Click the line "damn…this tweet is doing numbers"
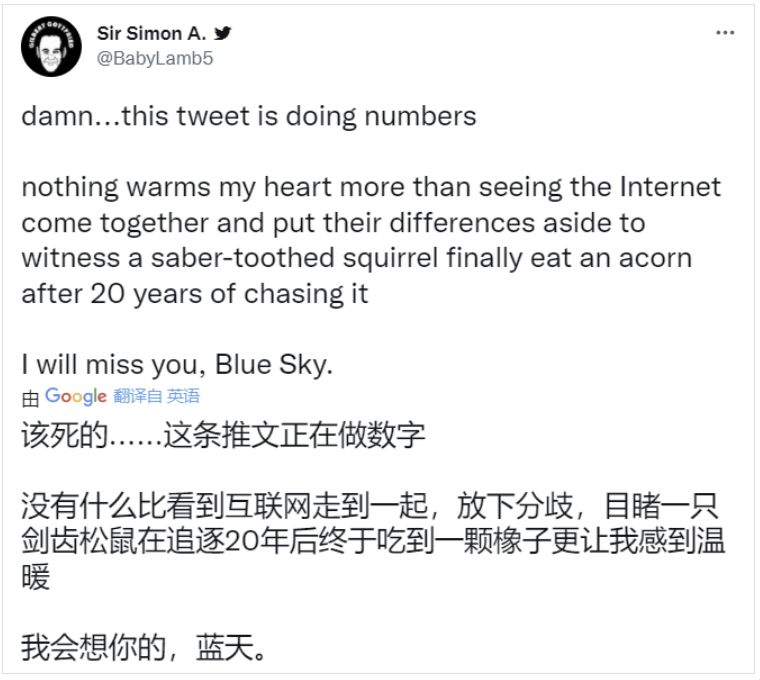Viewport: 760px width, 680px height. pos(249,116)
